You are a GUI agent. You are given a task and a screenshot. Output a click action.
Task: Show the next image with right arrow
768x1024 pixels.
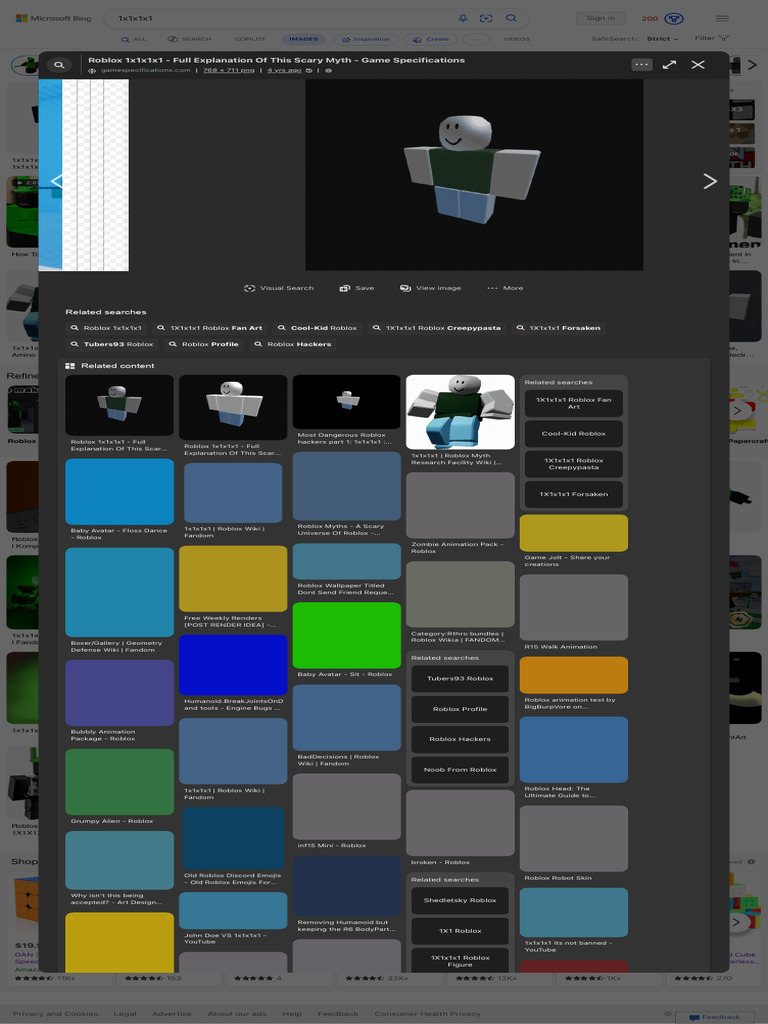pos(710,181)
